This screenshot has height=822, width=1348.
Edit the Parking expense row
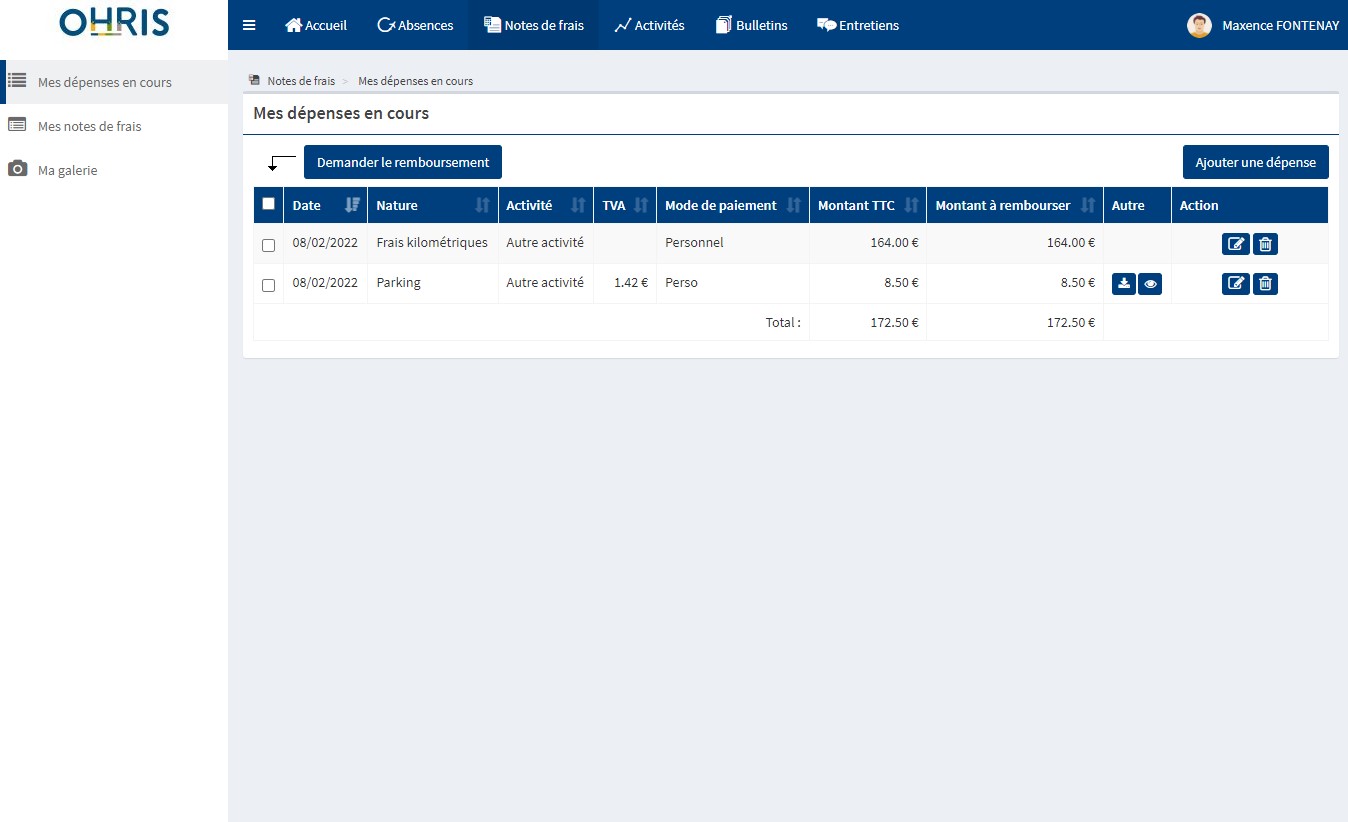click(x=1236, y=284)
